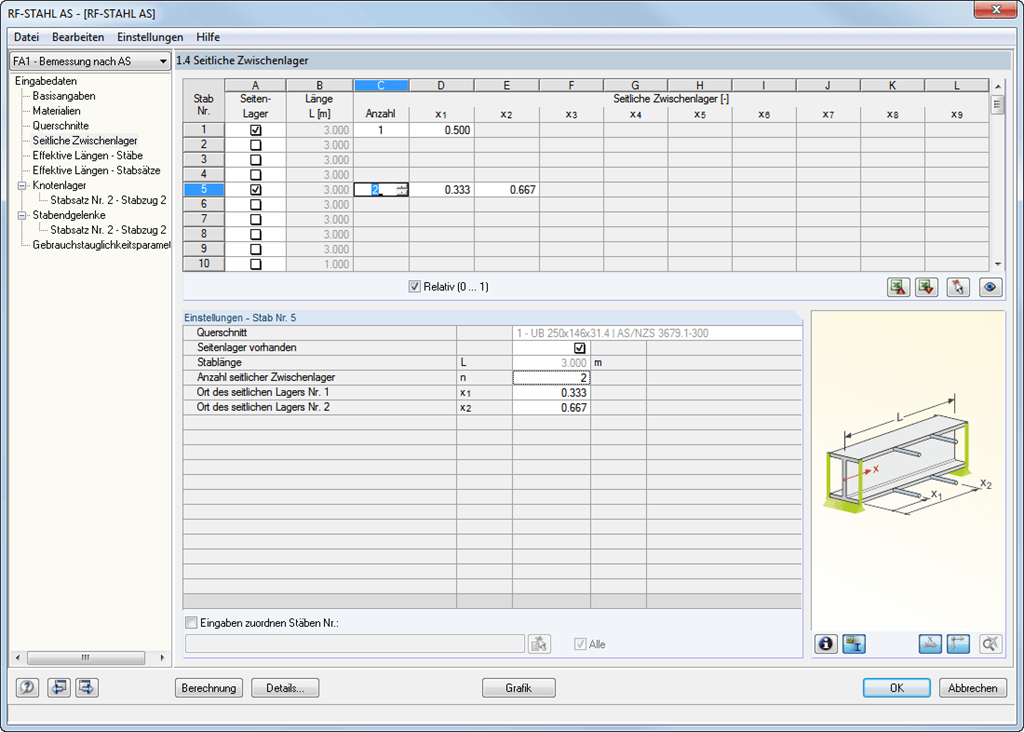Image resolution: width=1024 pixels, height=732 pixels.
Task: Select Seitliche Zwischenlager in the navigator
Action: point(85,141)
